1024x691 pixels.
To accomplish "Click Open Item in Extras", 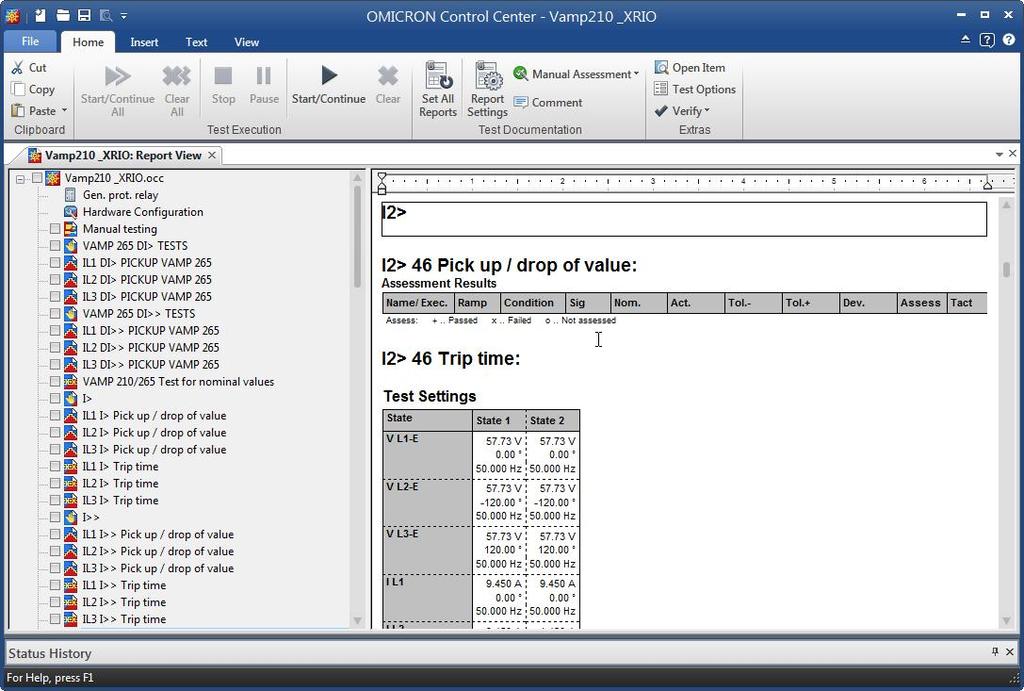I will 690,68.
